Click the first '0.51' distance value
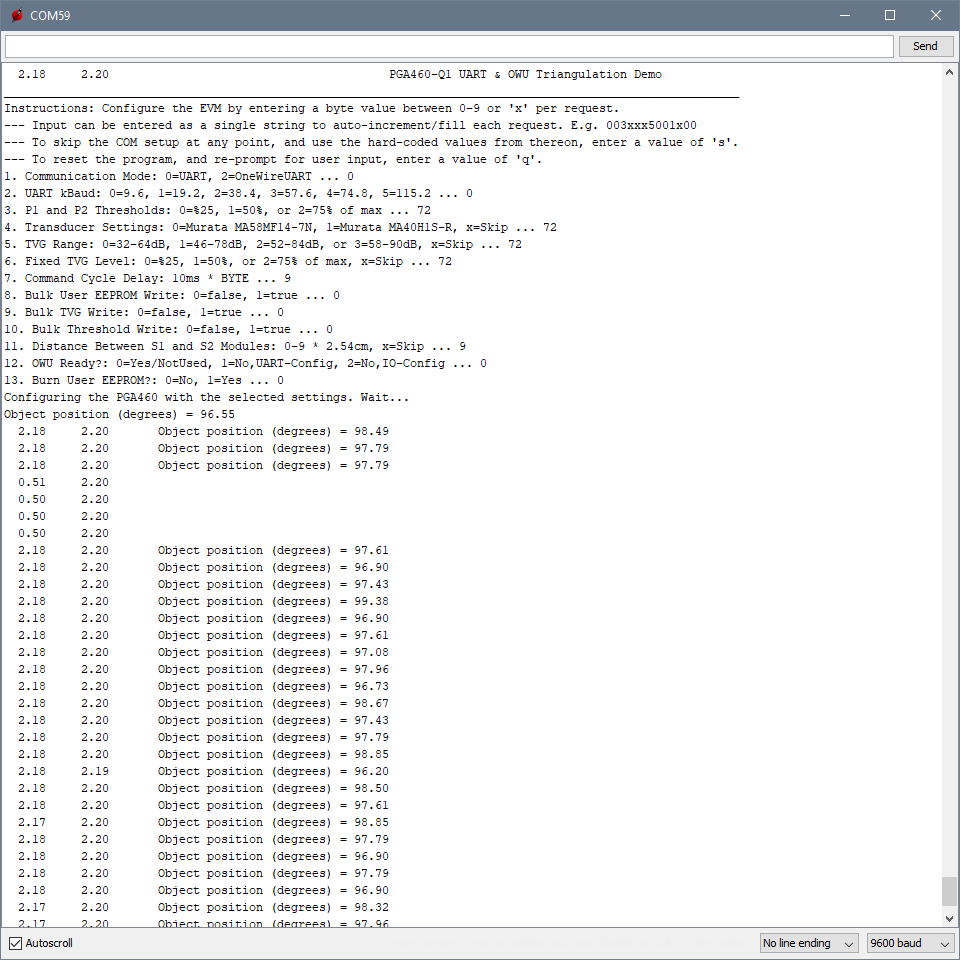This screenshot has width=960, height=960. [32, 482]
